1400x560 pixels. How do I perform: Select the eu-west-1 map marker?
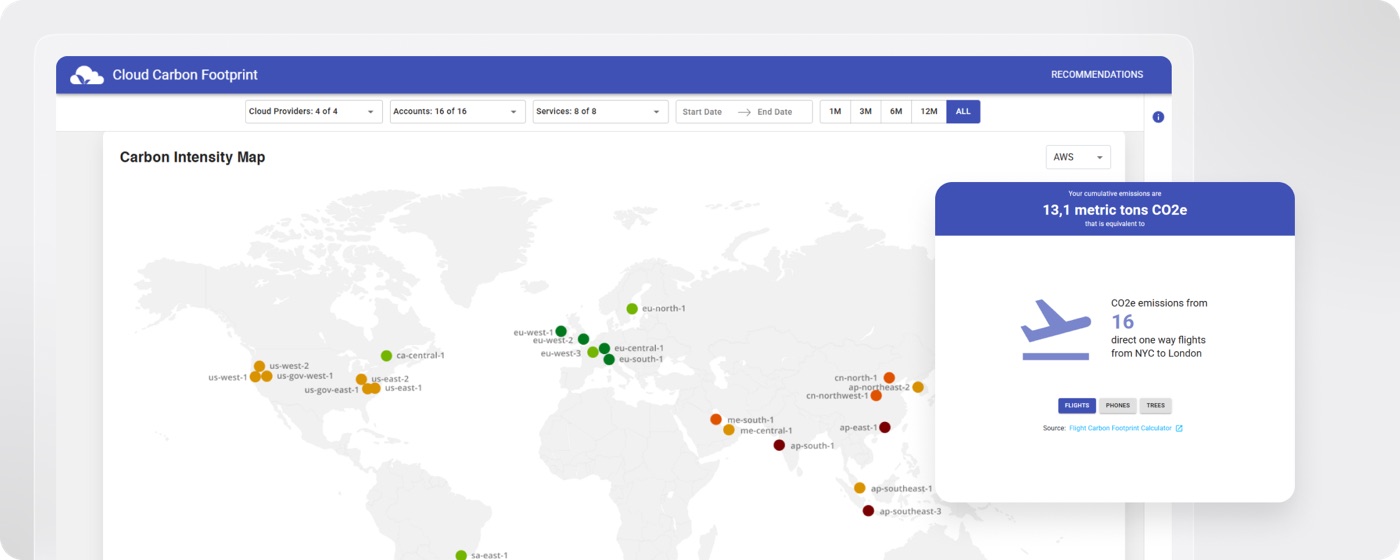[x=561, y=331]
